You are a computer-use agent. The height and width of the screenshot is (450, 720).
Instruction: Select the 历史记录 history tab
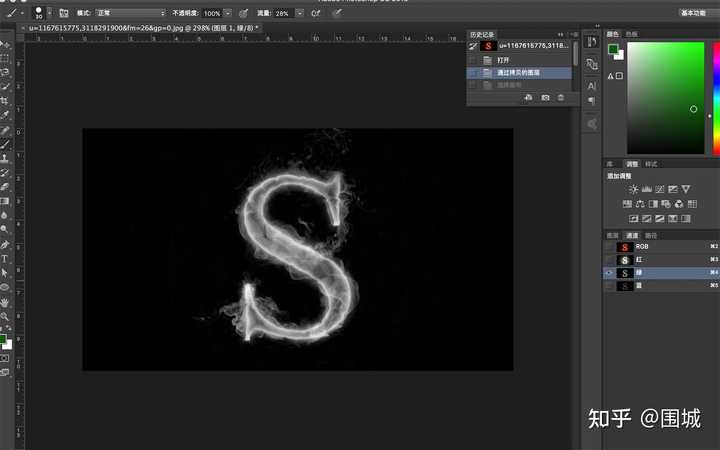(482, 35)
